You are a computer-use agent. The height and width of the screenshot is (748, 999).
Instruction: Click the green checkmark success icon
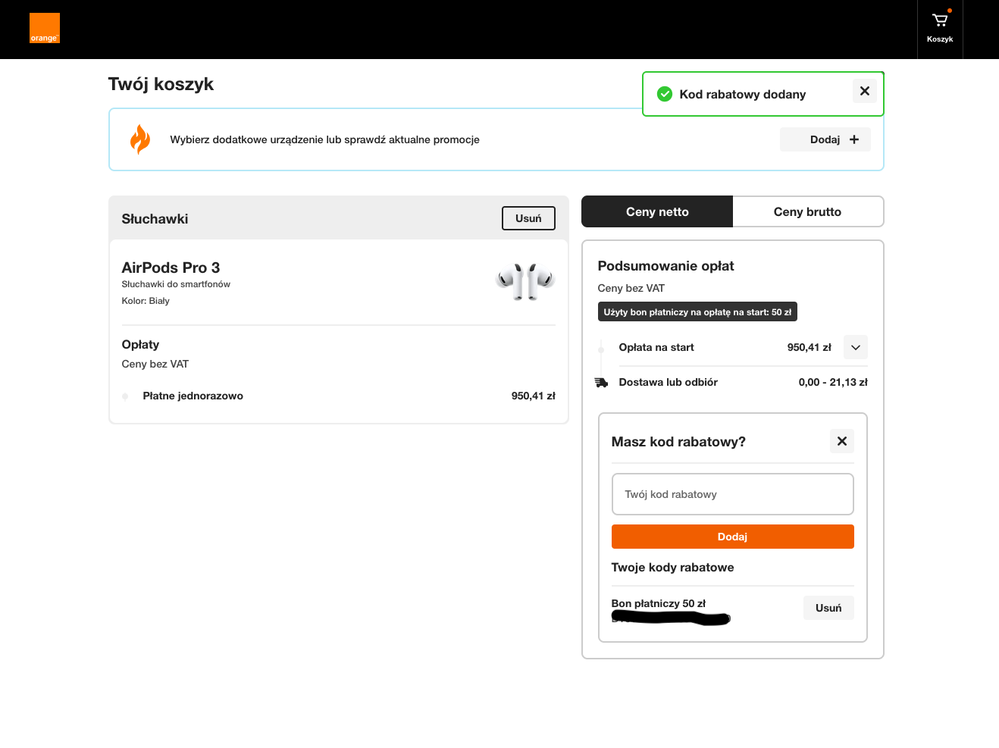(665, 94)
